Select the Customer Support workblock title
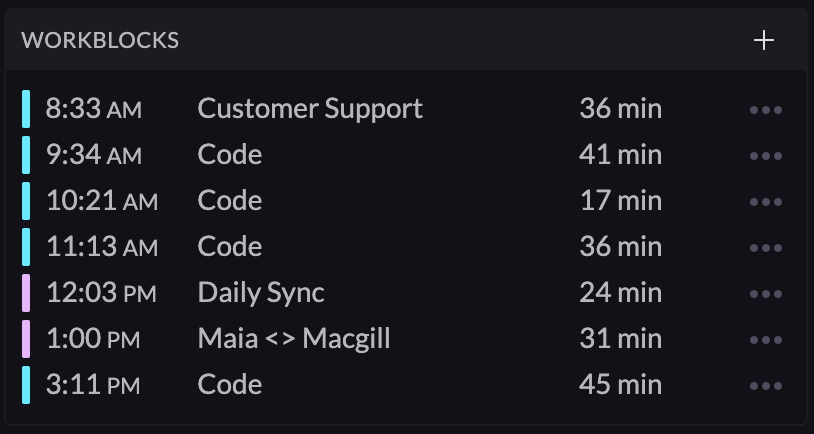This screenshot has width=814, height=434. point(310,108)
